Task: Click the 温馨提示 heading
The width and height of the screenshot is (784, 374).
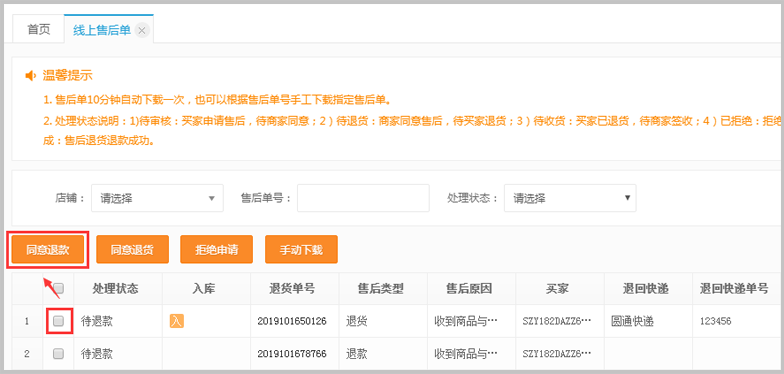Action: [x=68, y=76]
